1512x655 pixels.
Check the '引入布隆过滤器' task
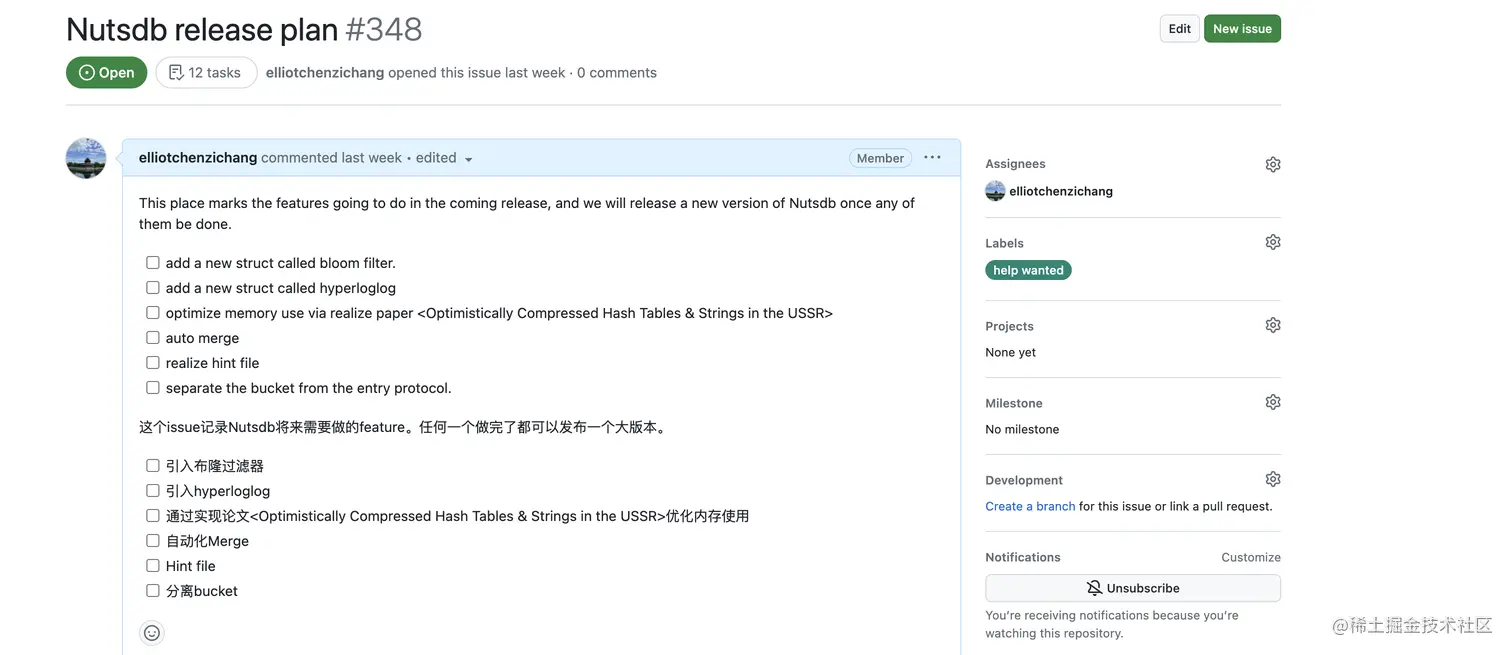coord(153,466)
